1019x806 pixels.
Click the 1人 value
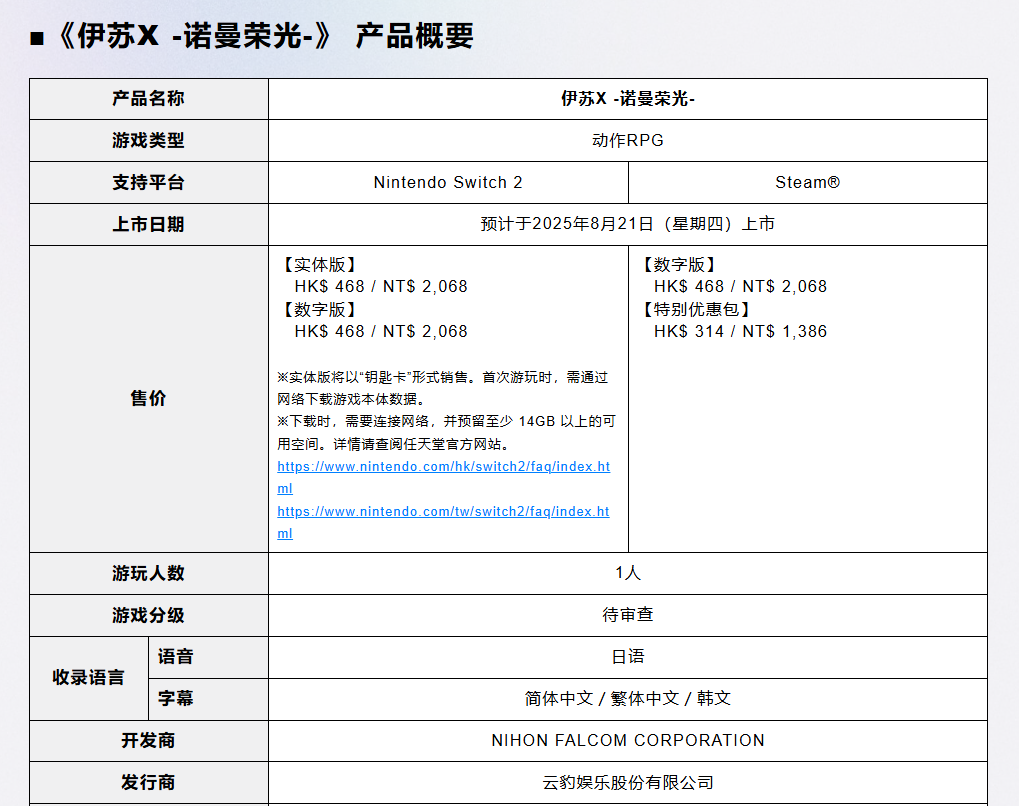point(628,573)
